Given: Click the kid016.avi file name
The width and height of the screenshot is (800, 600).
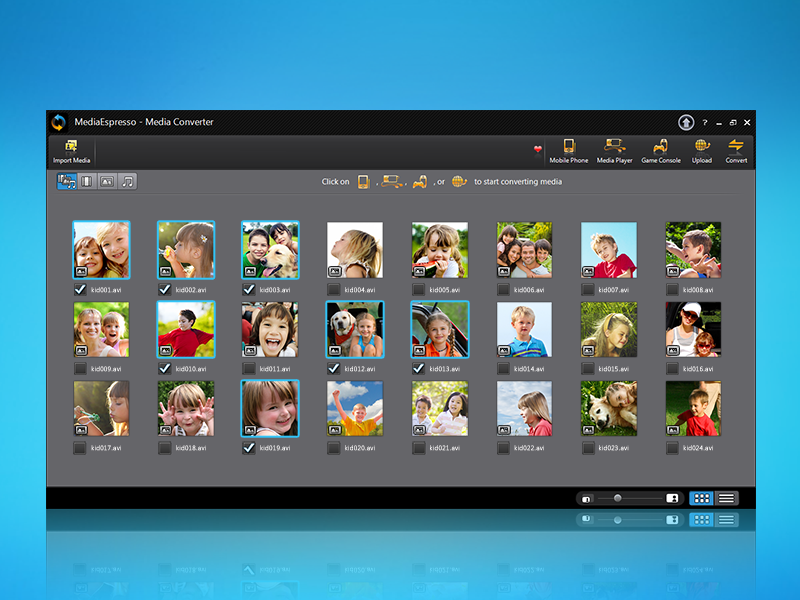Looking at the screenshot, I should coord(698,369).
